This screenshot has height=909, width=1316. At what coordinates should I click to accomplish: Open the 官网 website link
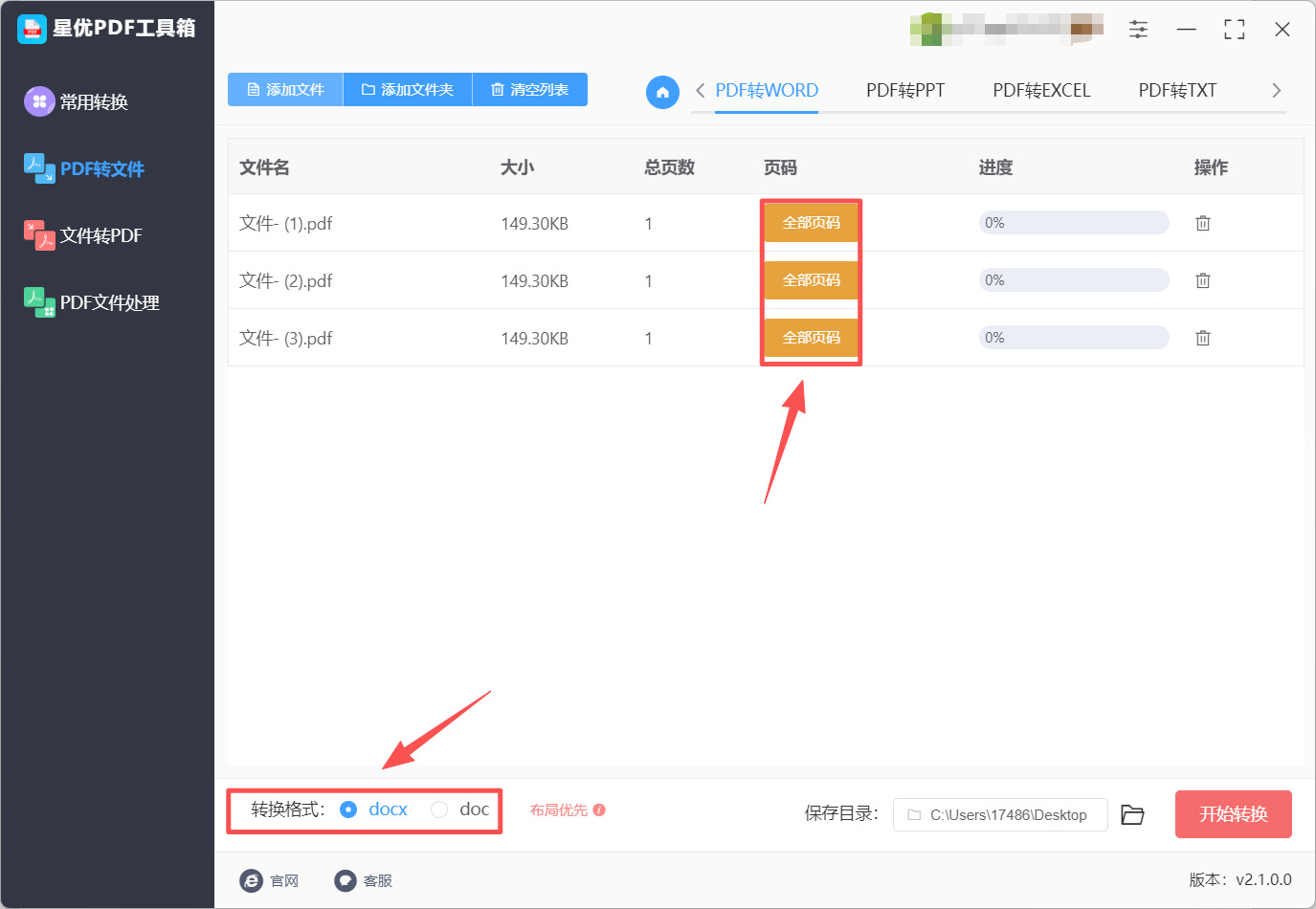coord(269,880)
